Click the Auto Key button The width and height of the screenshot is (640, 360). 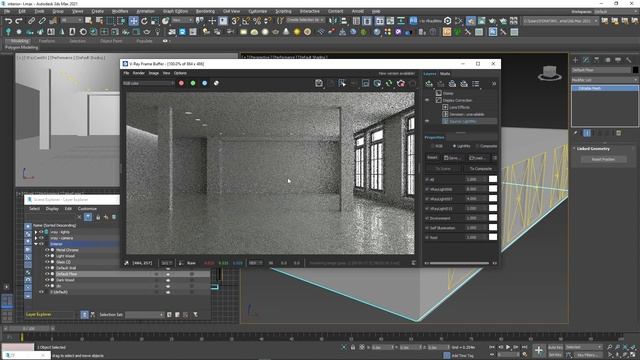click(555, 347)
